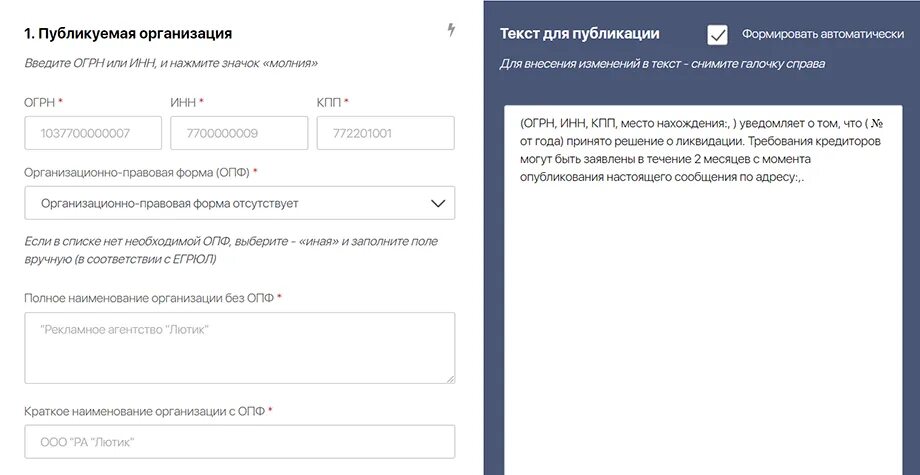Uncheck the 'Формировать автоматически' checkbox
This screenshot has height=475, width=920.
point(717,35)
